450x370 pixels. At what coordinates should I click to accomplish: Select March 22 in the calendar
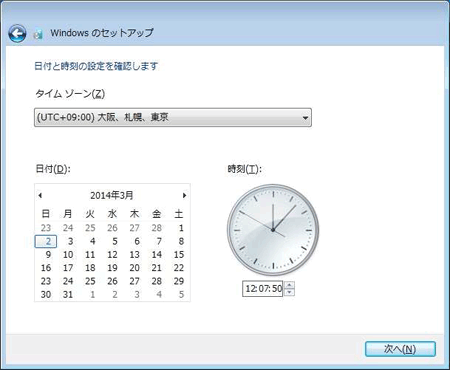tap(179, 268)
